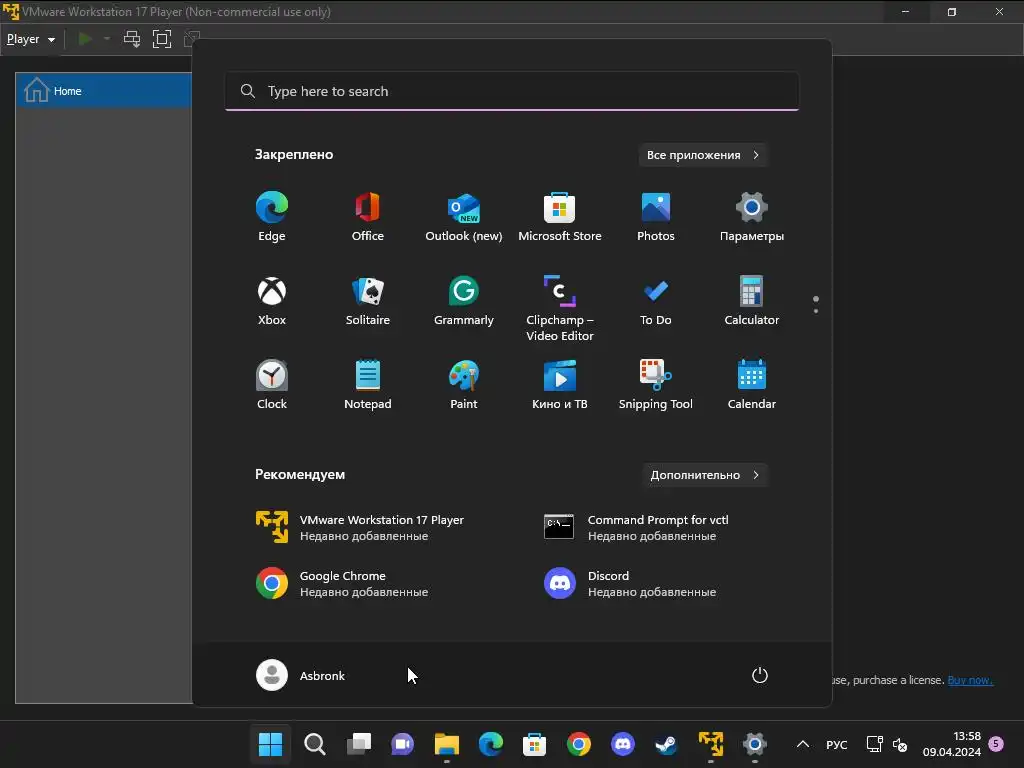Screen dimensions: 1024x768
Task: Open the clock showing 13:58 09.04.2024
Action: (952, 744)
